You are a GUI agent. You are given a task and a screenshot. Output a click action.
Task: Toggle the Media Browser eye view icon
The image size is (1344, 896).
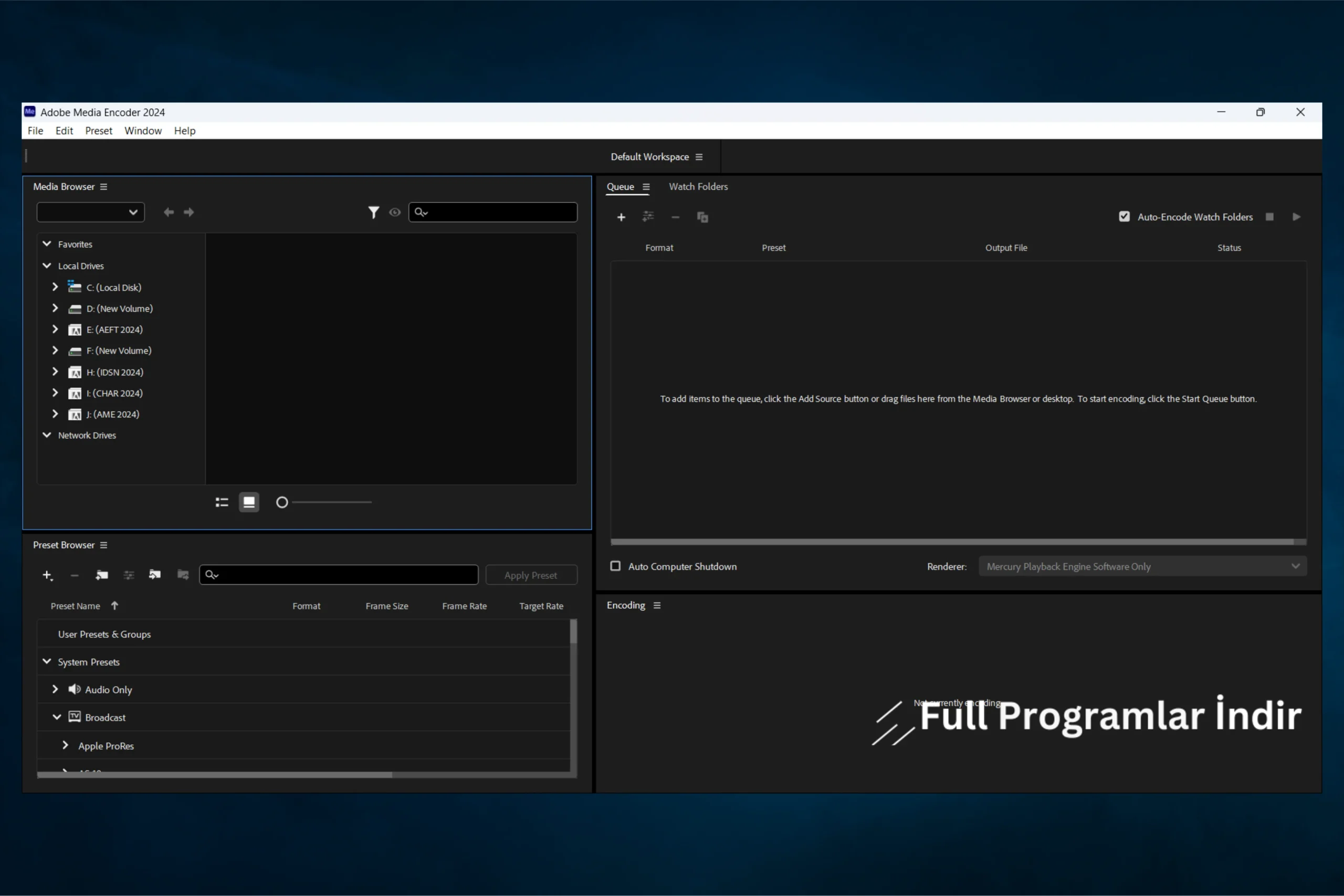[395, 212]
